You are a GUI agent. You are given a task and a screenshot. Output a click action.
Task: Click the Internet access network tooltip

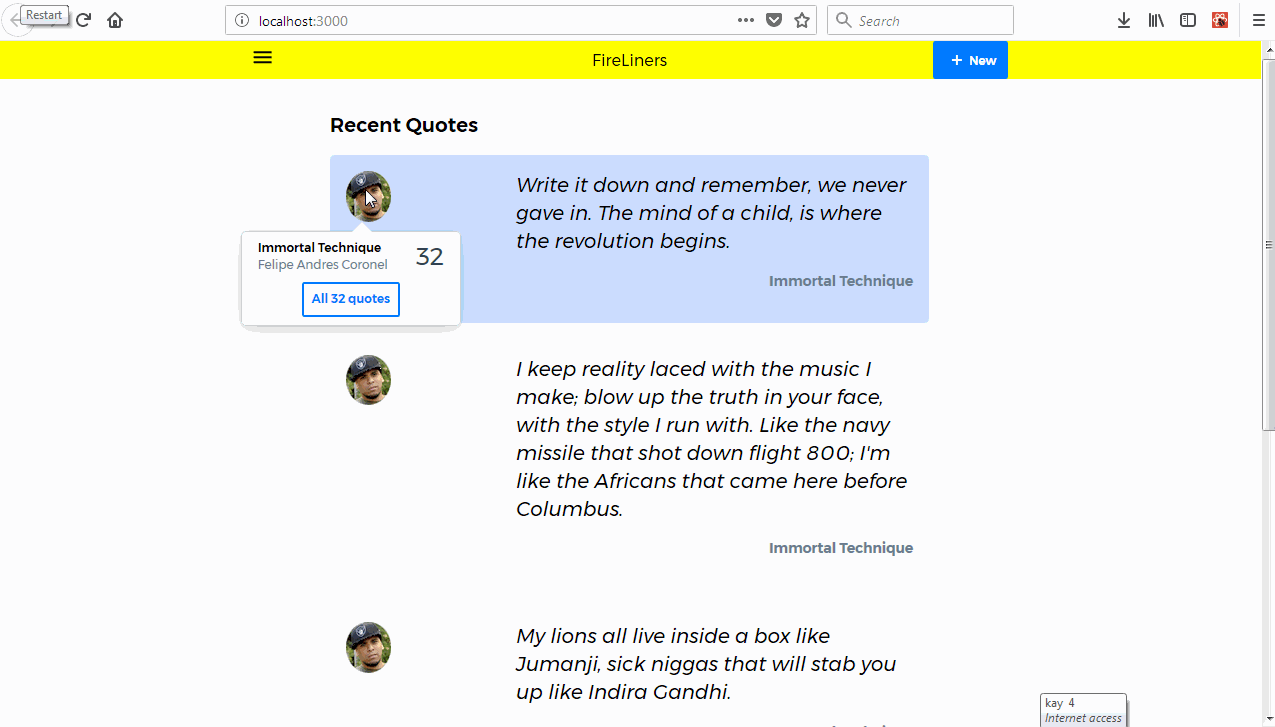point(1084,710)
